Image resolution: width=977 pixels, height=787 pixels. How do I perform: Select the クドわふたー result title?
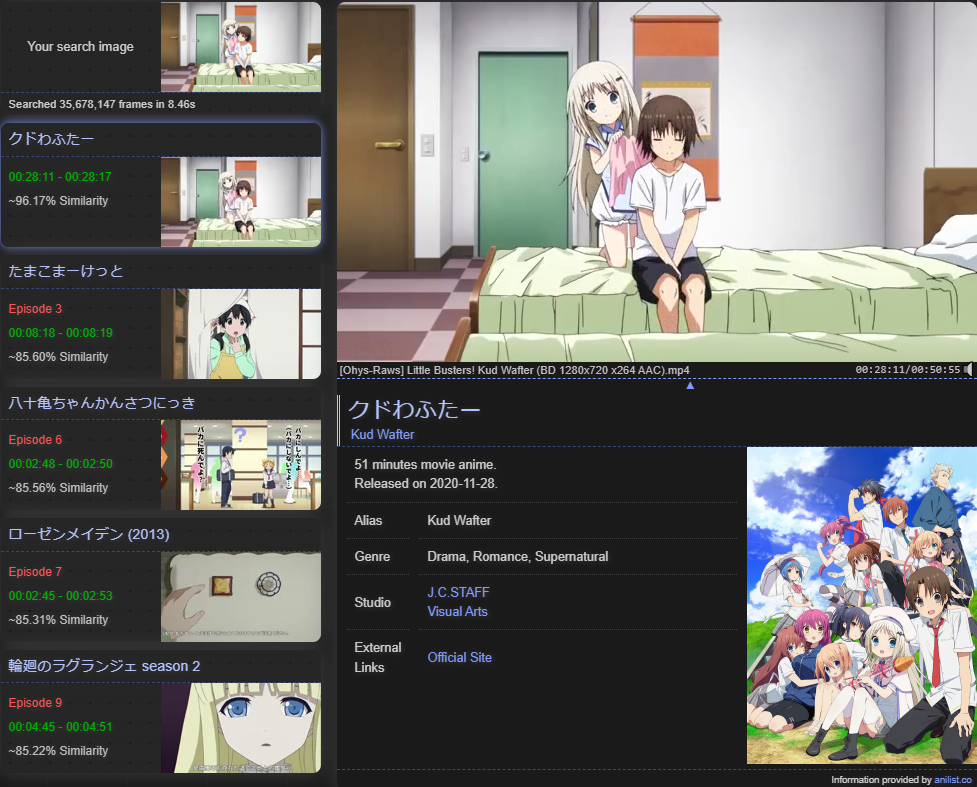51,138
